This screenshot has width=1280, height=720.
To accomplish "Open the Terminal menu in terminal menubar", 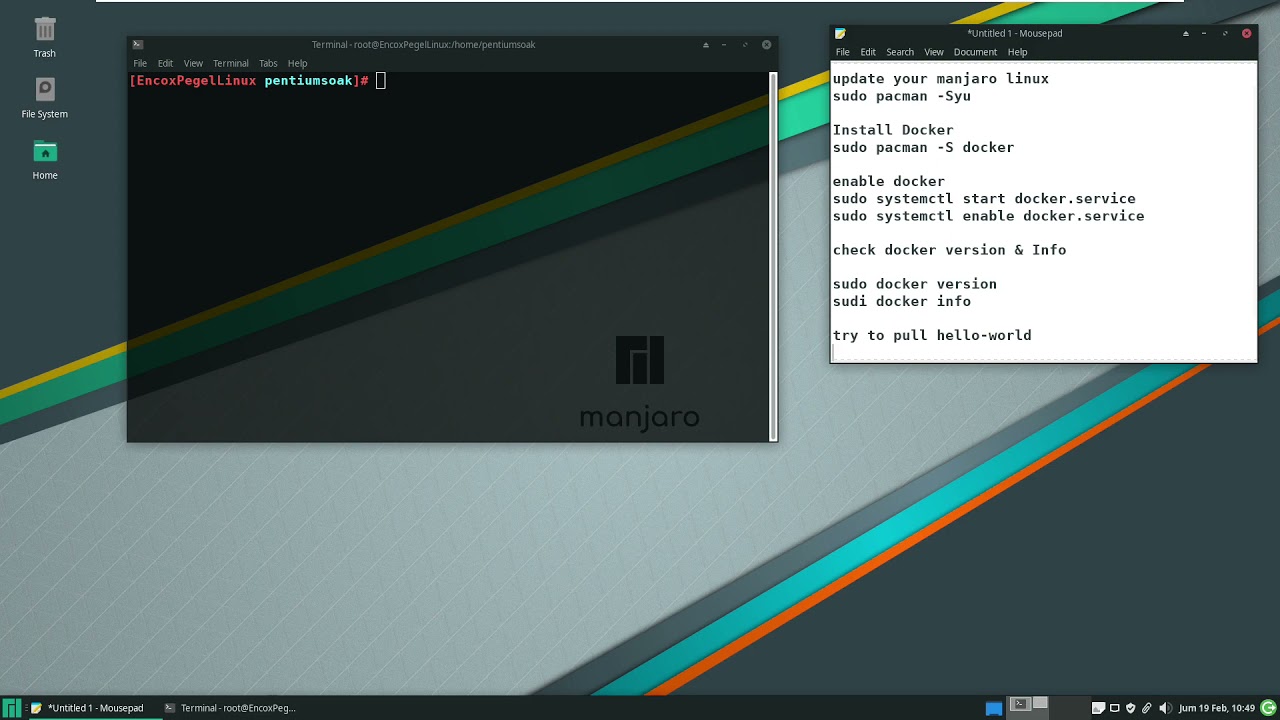I will [x=230, y=63].
